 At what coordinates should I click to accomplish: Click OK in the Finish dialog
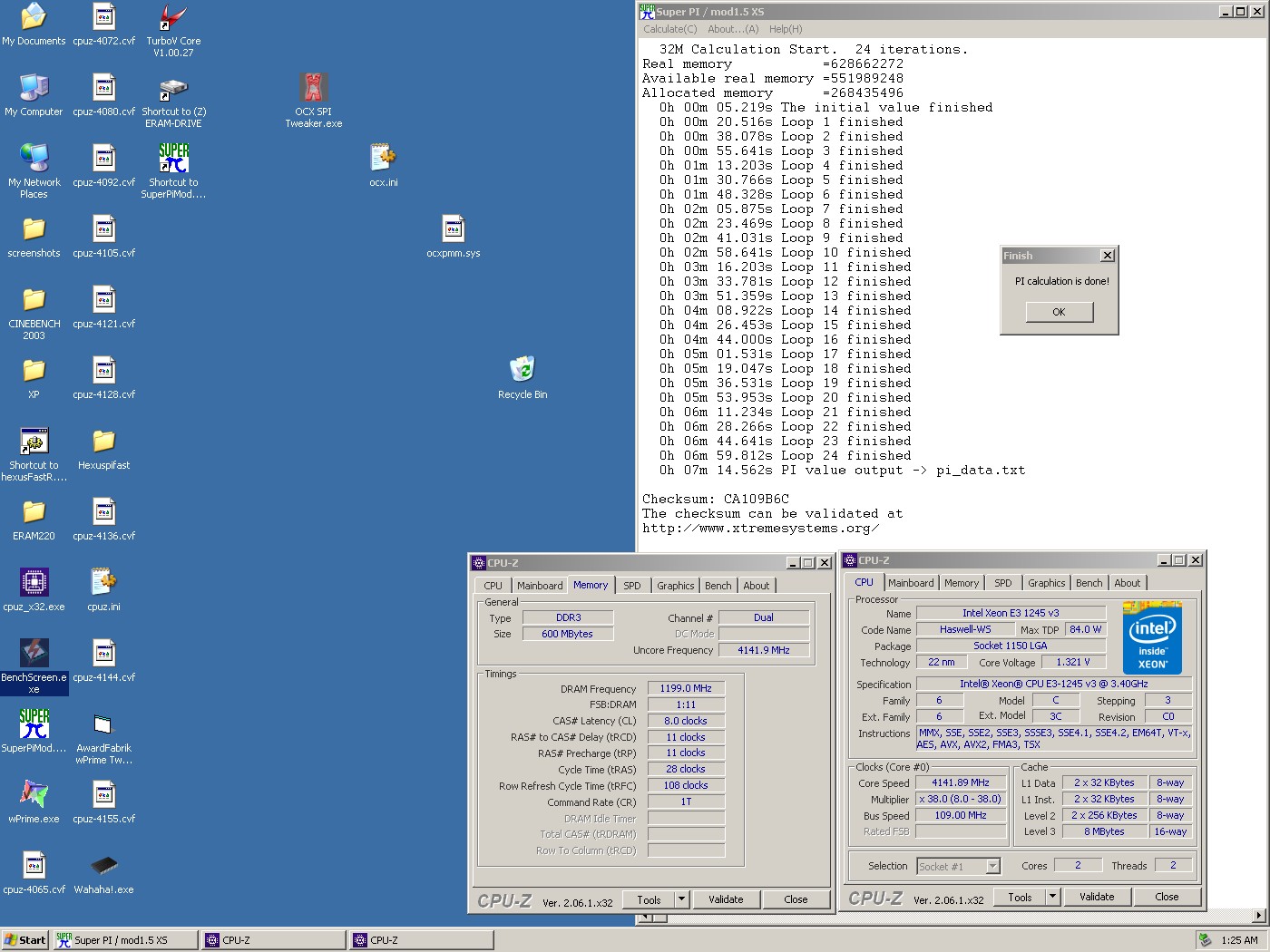coord(1059,312)
